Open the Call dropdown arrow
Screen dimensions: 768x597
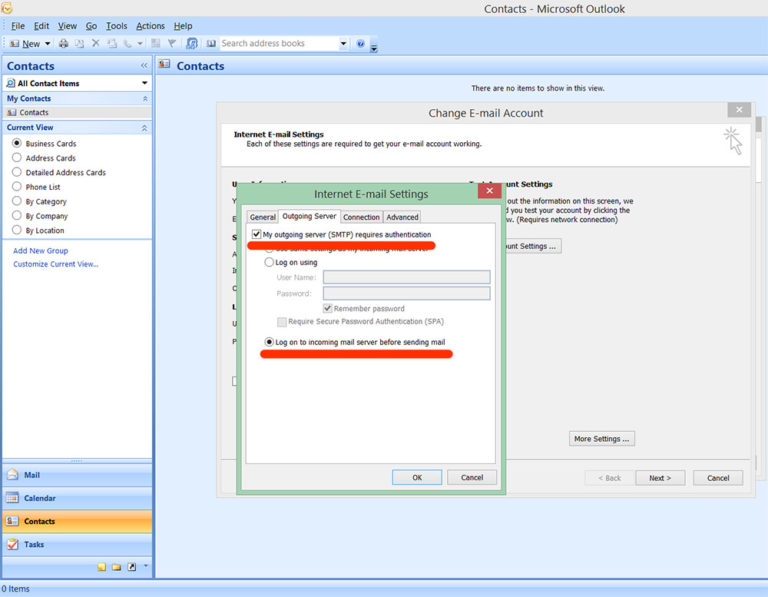140,44
